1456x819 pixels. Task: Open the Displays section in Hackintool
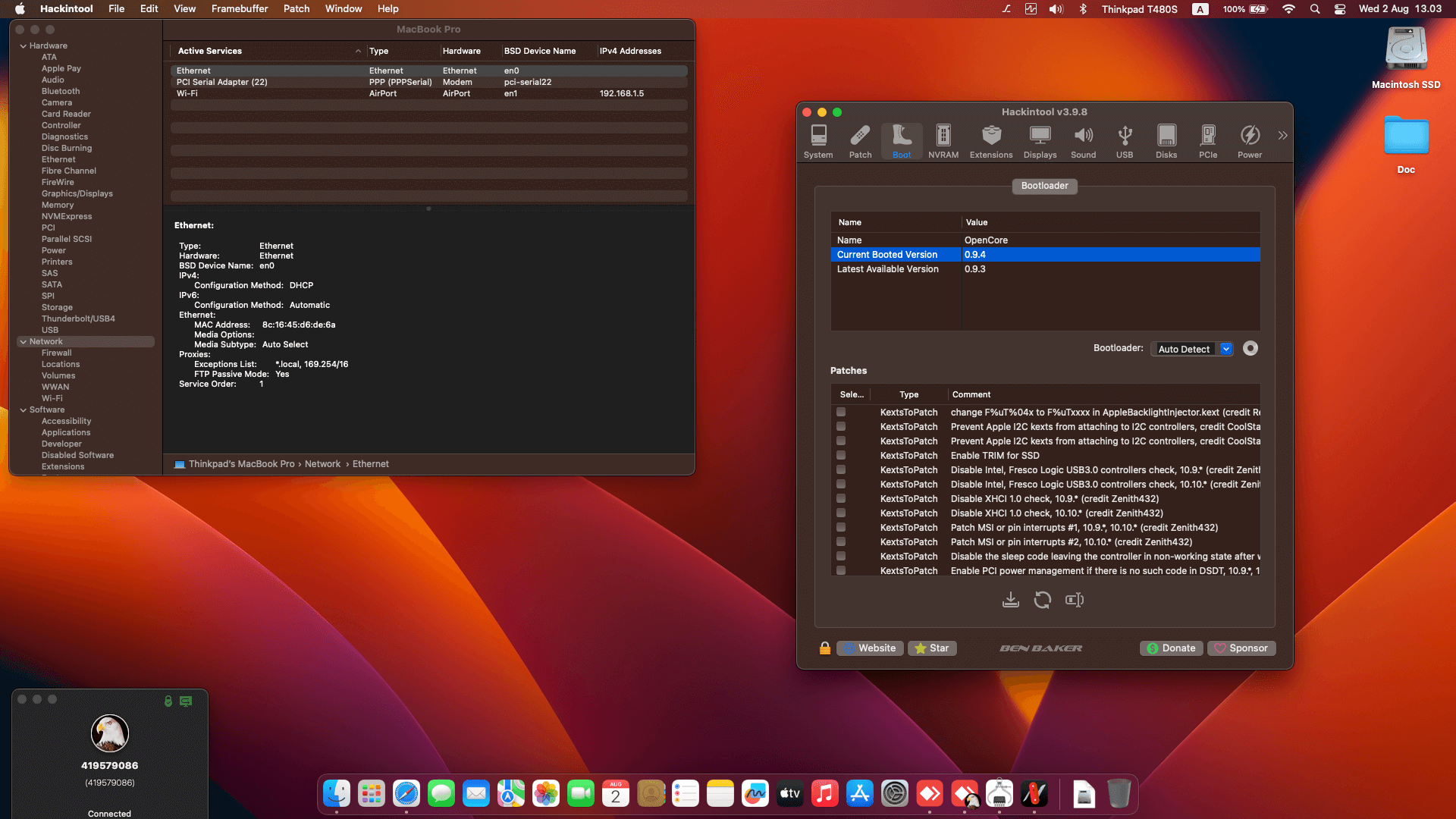point(1040,141)
